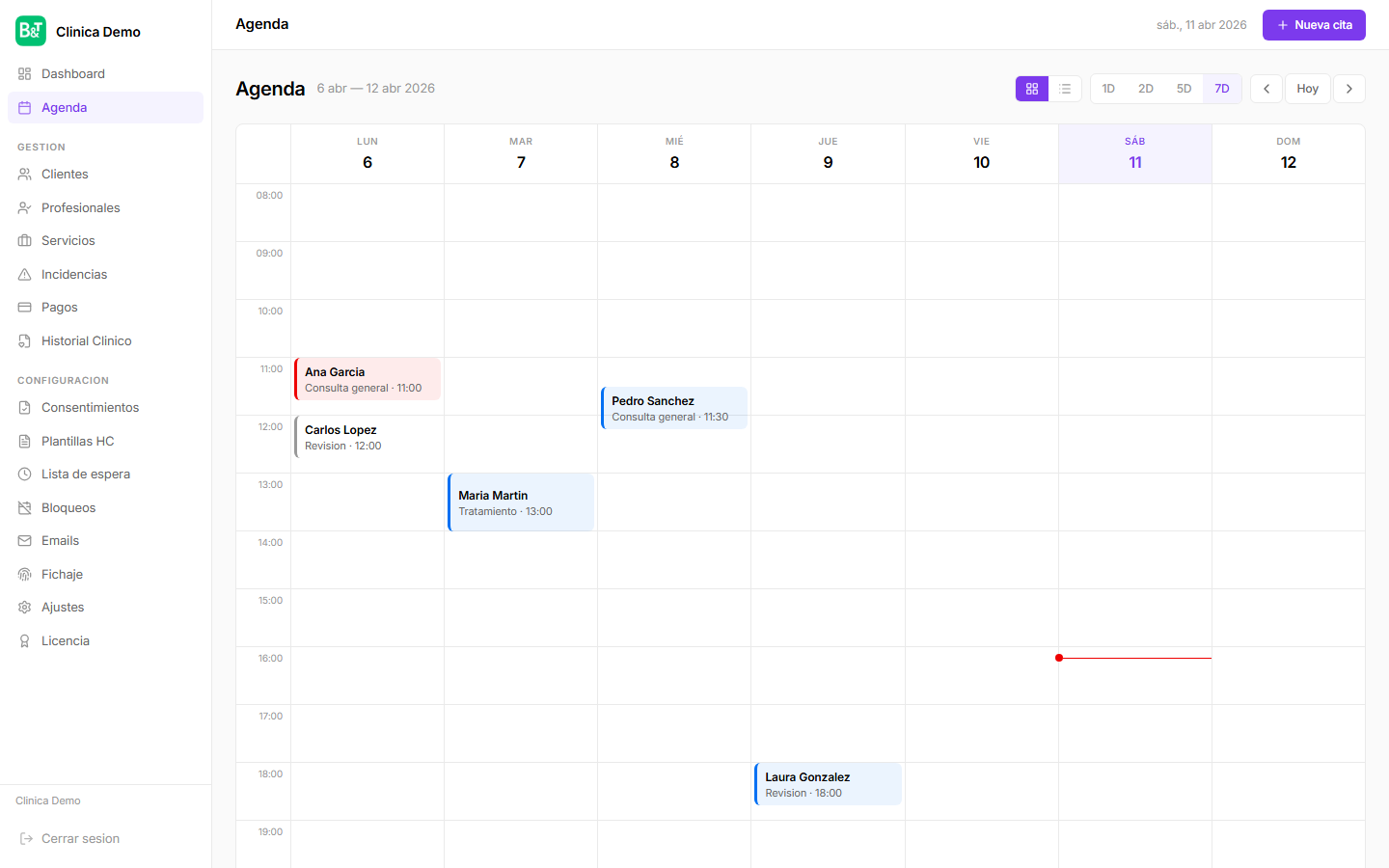
Task: Click the Fichaje fingerprint icon
Action: click(x=25, y=575)
